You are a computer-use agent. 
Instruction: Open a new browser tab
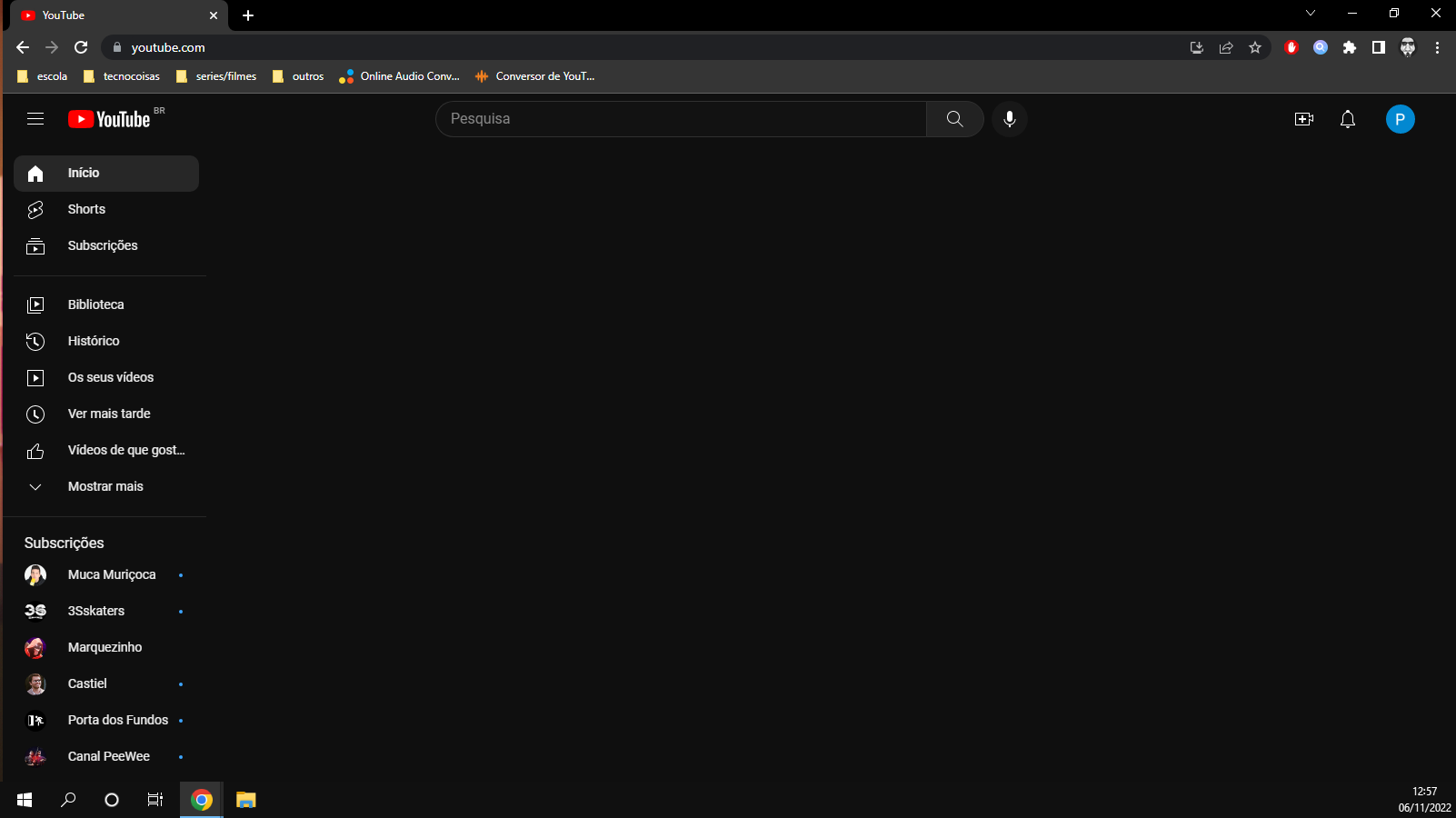[x=248, y=15]
